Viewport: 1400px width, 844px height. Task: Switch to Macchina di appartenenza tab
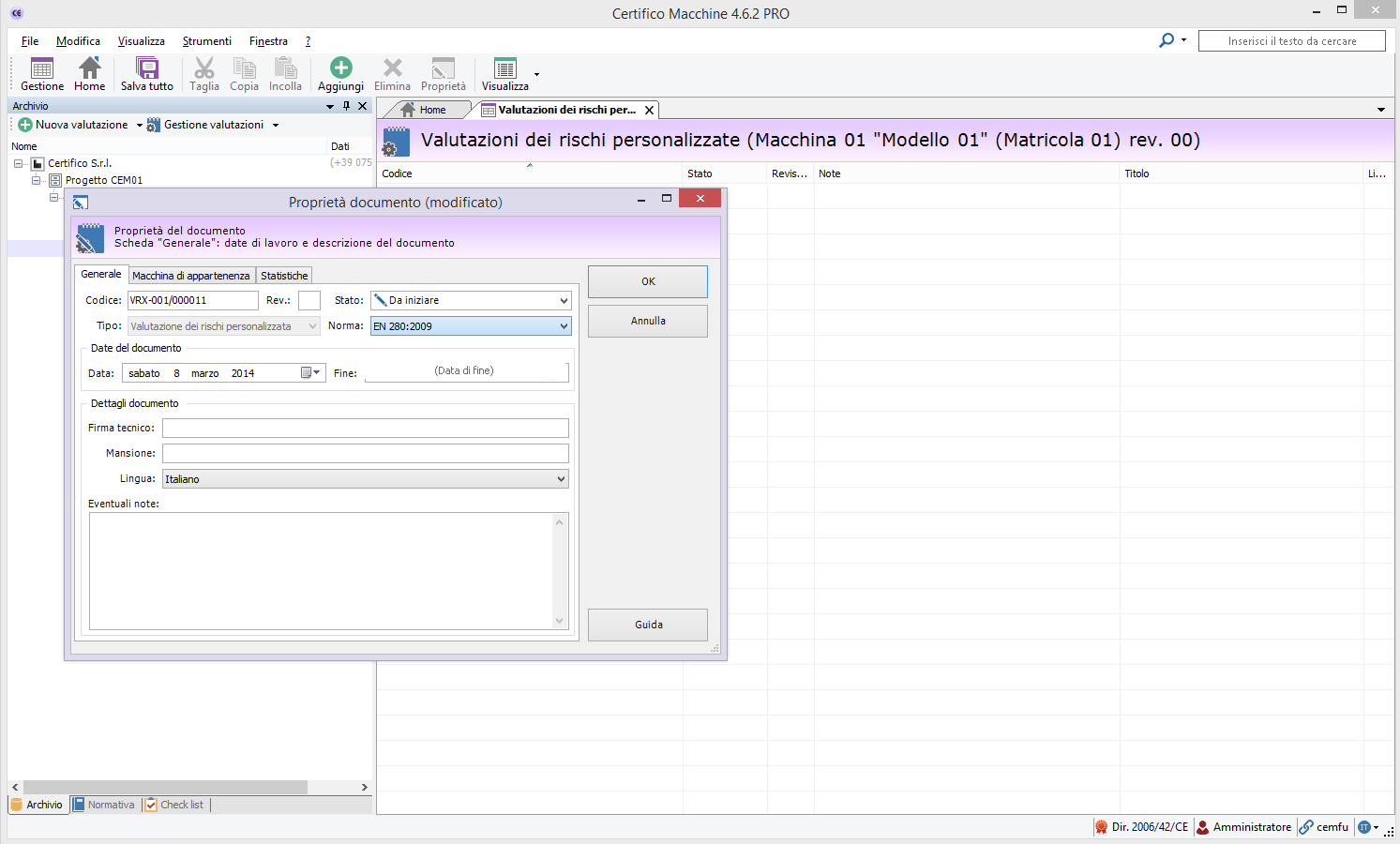(x=191, y=276)
